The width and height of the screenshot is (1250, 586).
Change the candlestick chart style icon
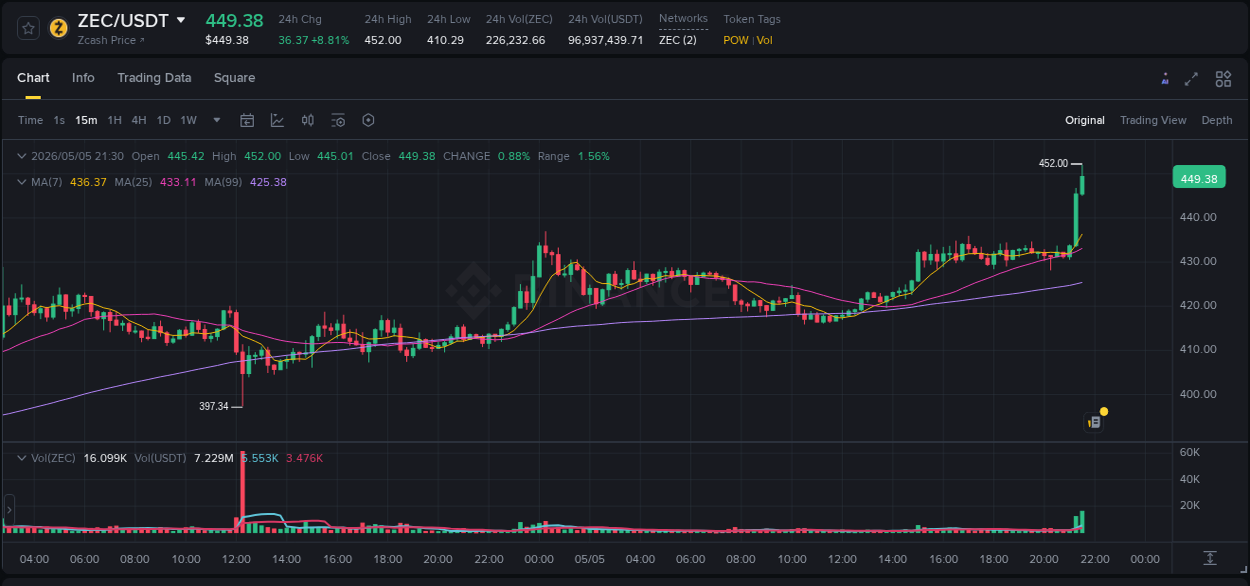[308, 120]
